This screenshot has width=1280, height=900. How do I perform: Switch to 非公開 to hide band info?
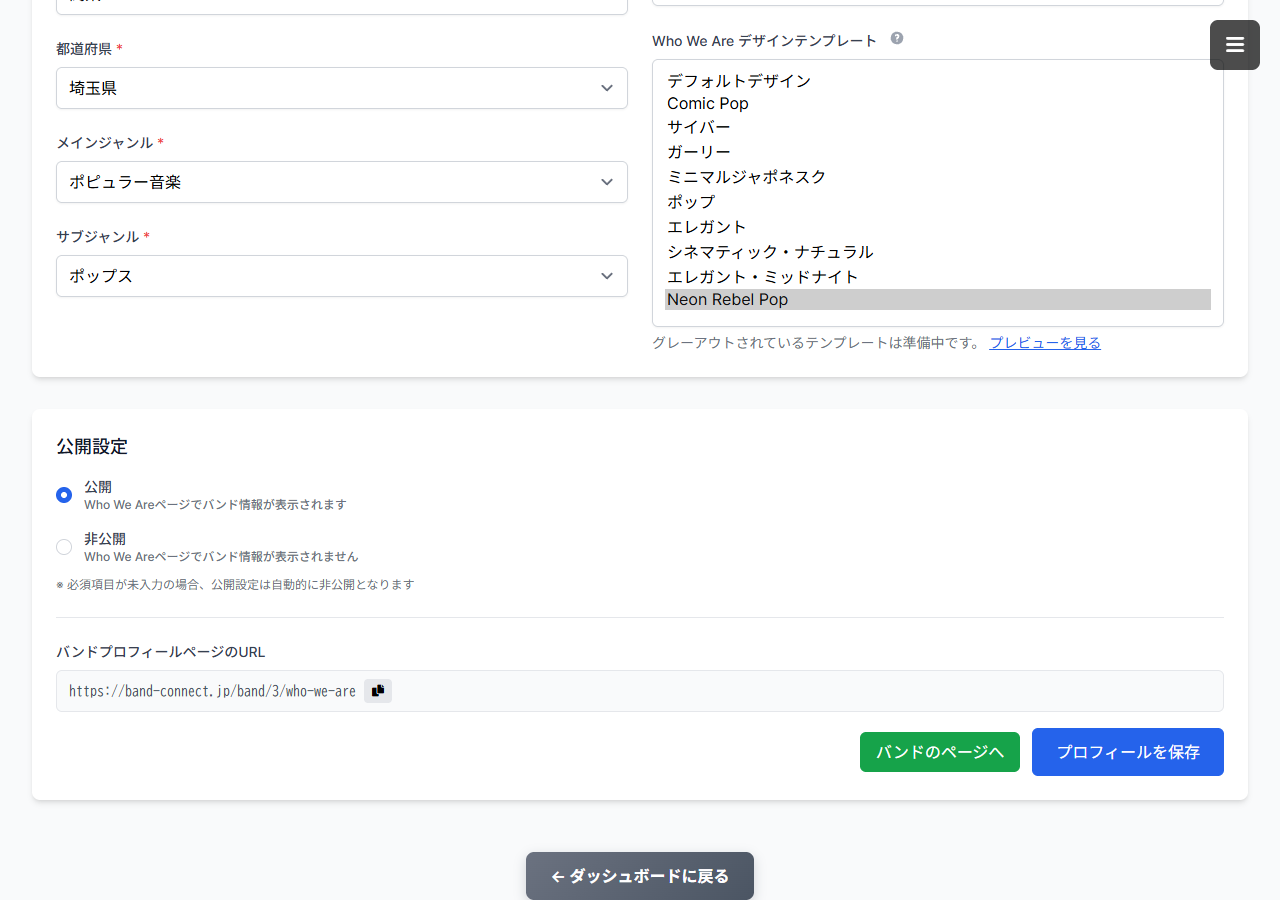tap(63, 547)
